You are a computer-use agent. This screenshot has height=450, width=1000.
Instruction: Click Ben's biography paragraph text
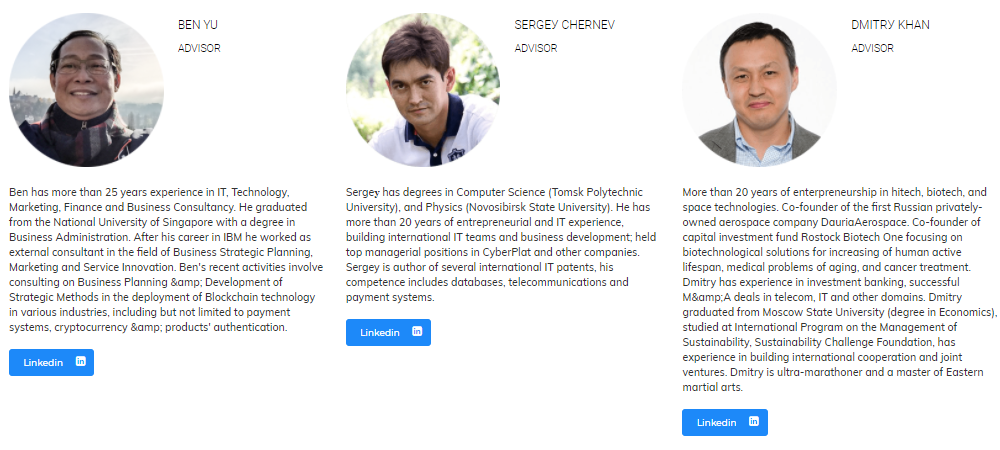(x=166, y=259)
